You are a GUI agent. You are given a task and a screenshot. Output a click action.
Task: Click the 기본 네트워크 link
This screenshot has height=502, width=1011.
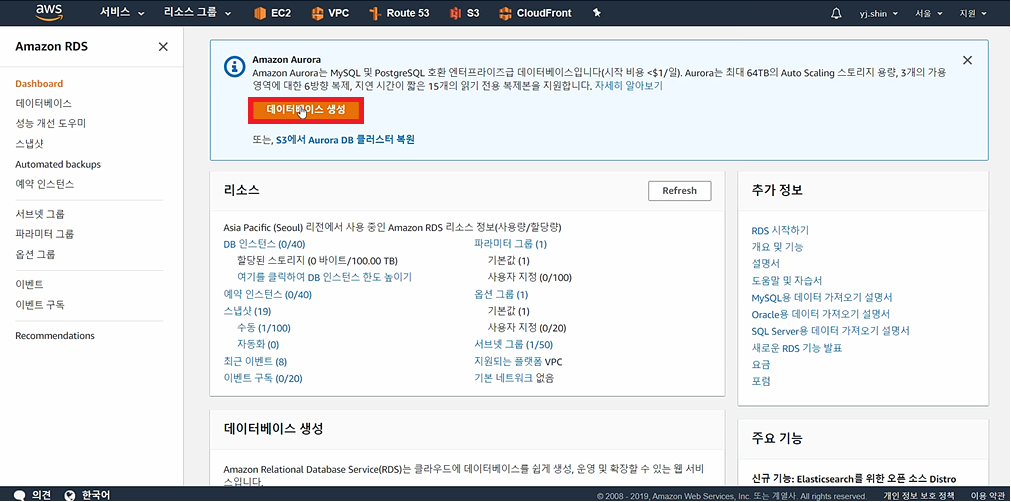[504, 378]
